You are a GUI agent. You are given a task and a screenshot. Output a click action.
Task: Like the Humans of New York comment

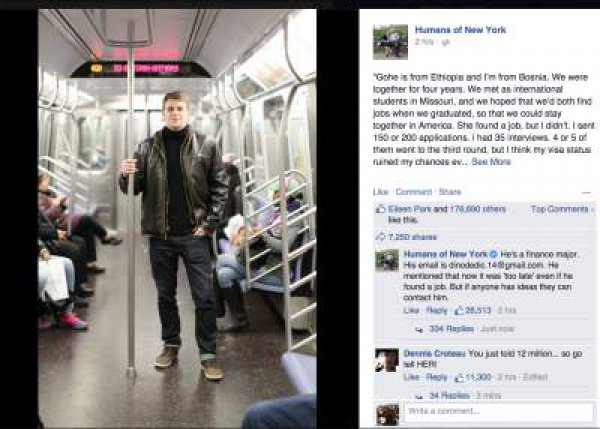pyautogui.click(x=411, y=310)
